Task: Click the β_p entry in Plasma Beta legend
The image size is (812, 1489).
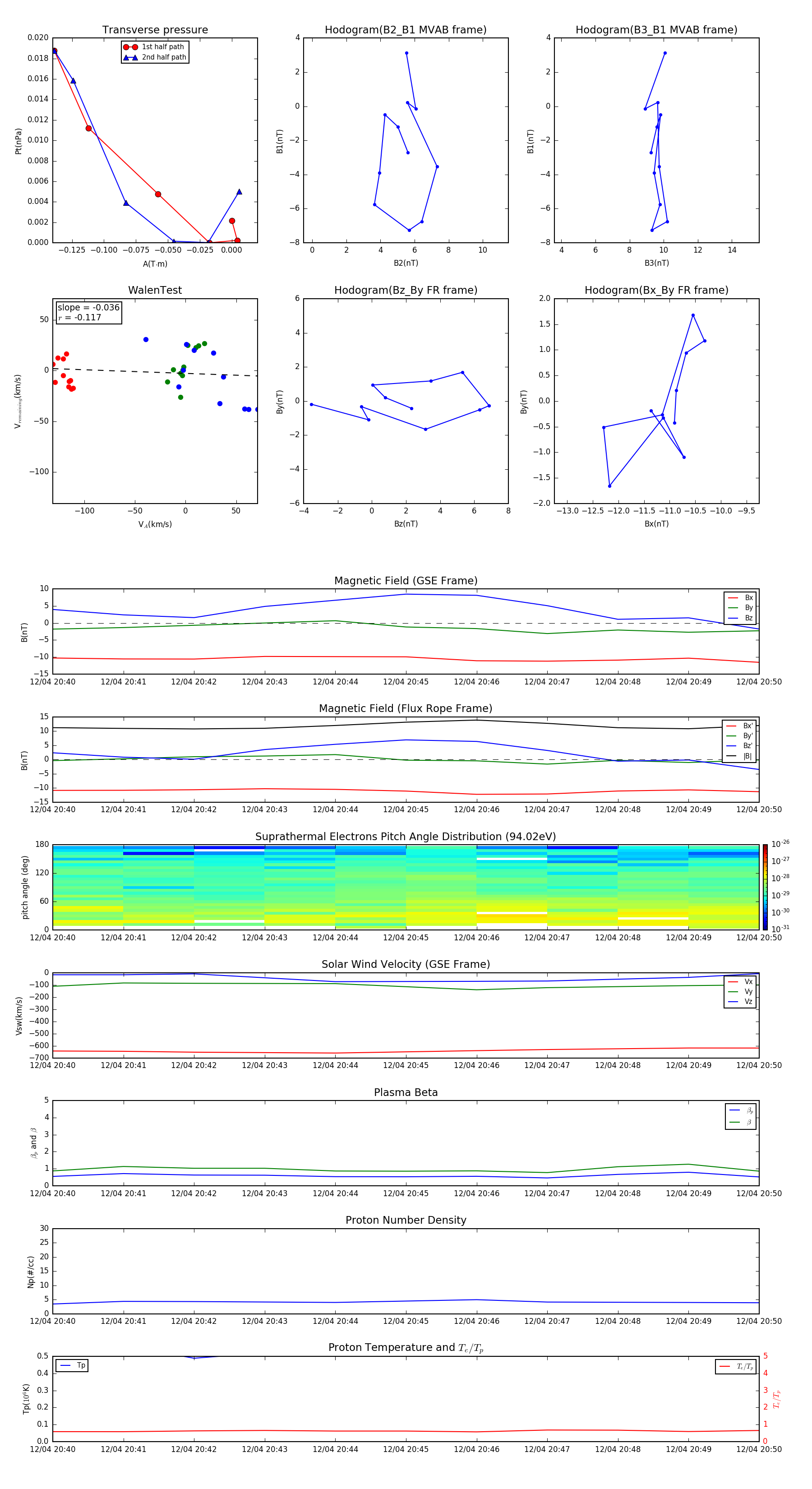Action: pos(741,1110)
